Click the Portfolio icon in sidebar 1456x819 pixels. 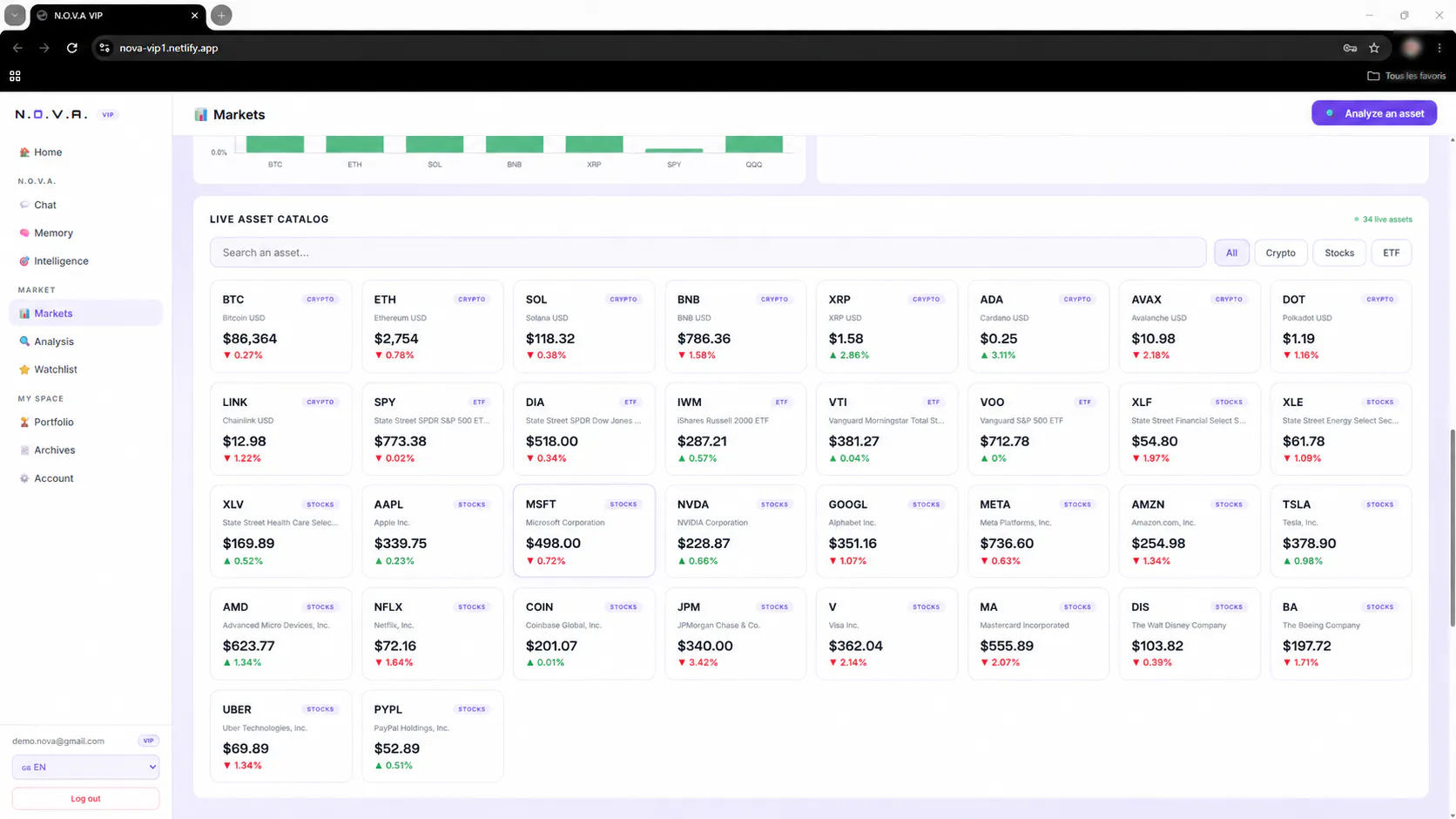(24, 423)
